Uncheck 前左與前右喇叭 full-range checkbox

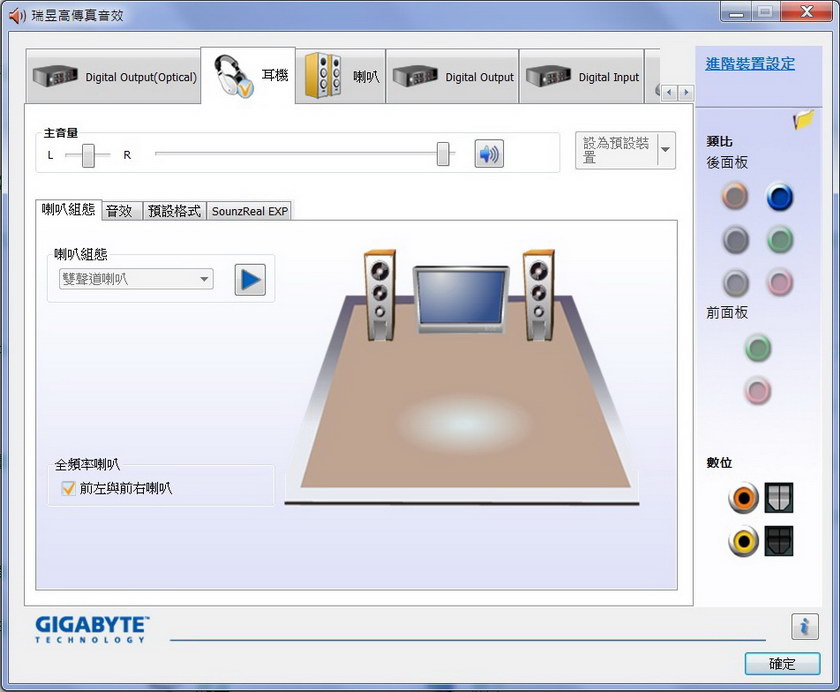click(68, 488)
